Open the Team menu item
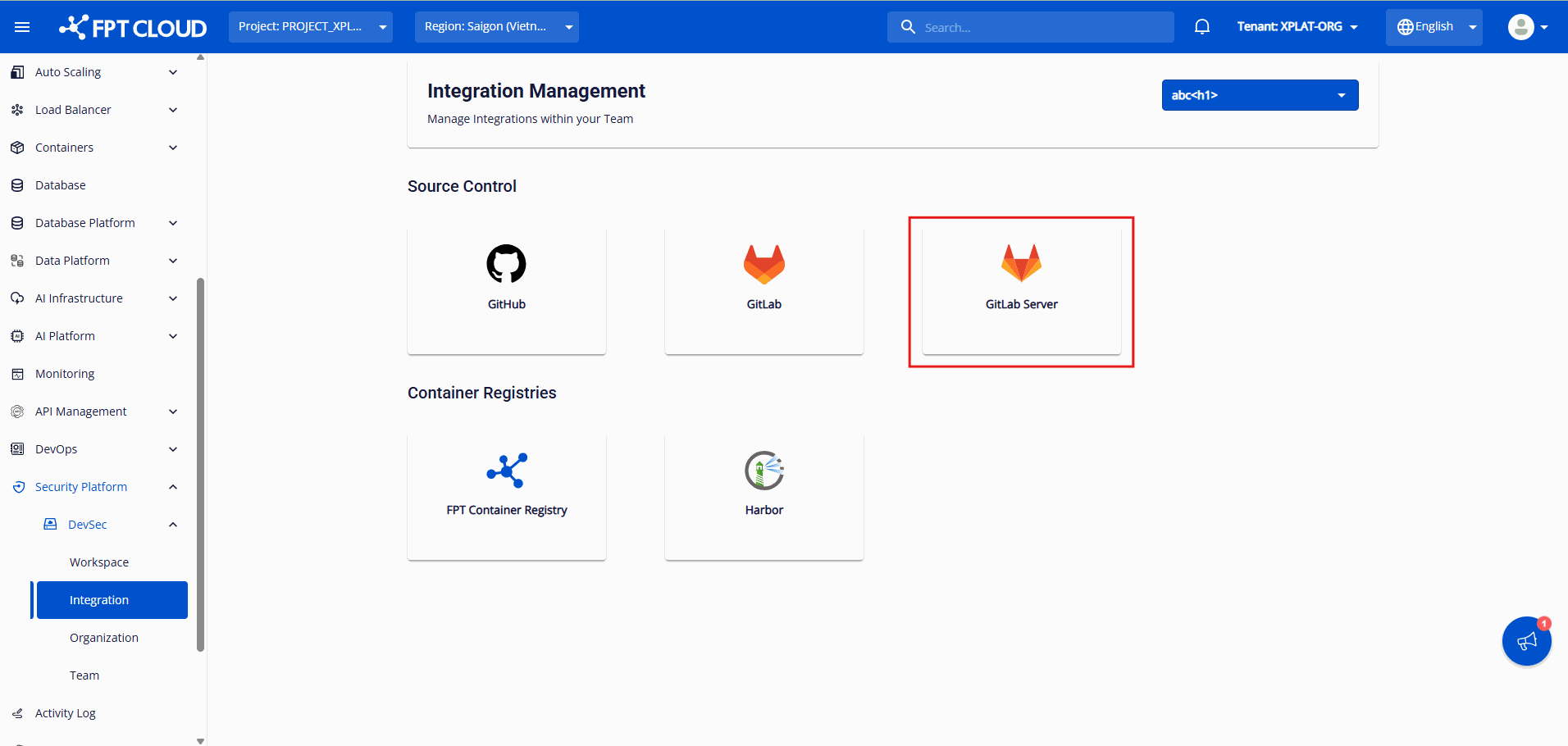 click(84, 675)
